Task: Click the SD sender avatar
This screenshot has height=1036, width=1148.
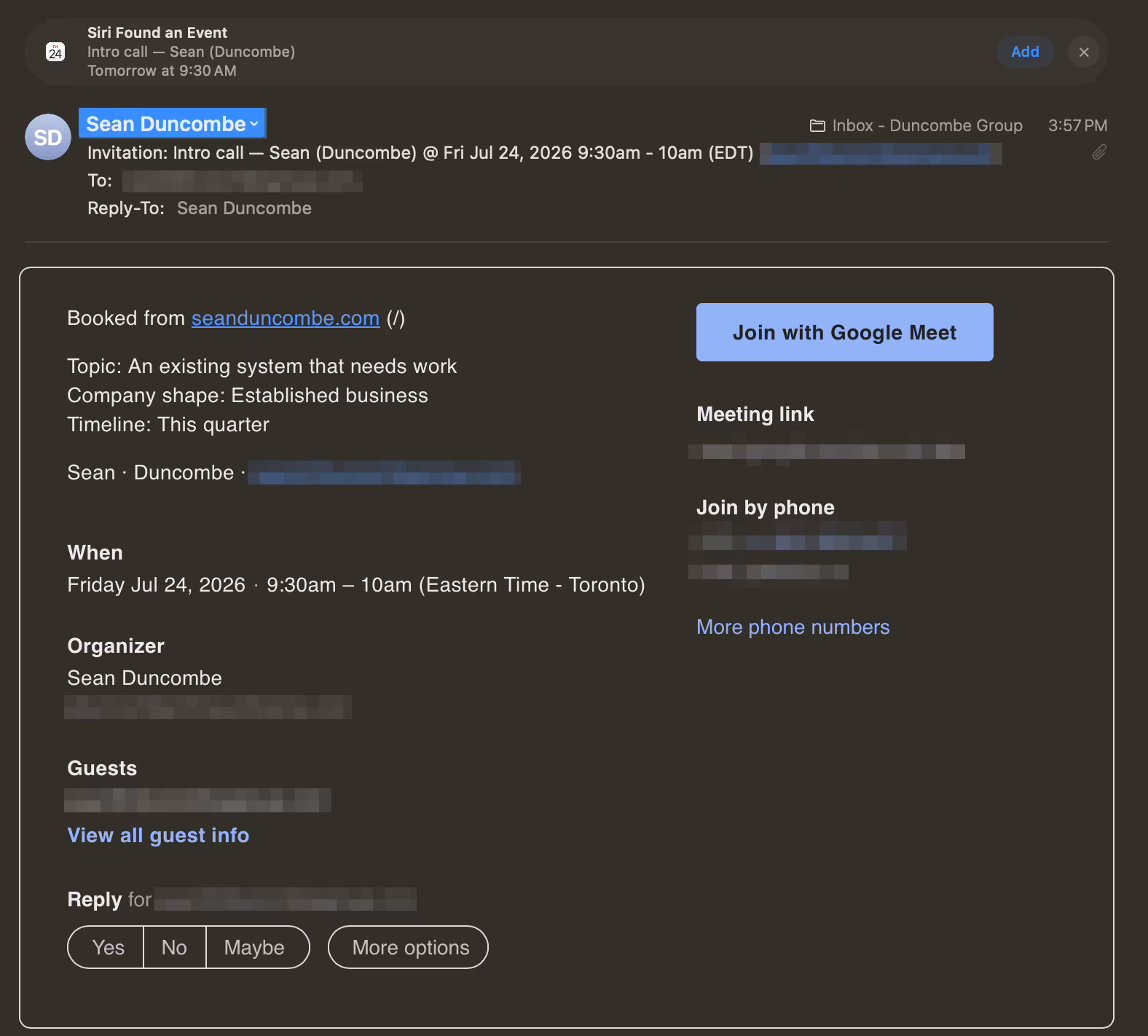Action: click(48, 137)
